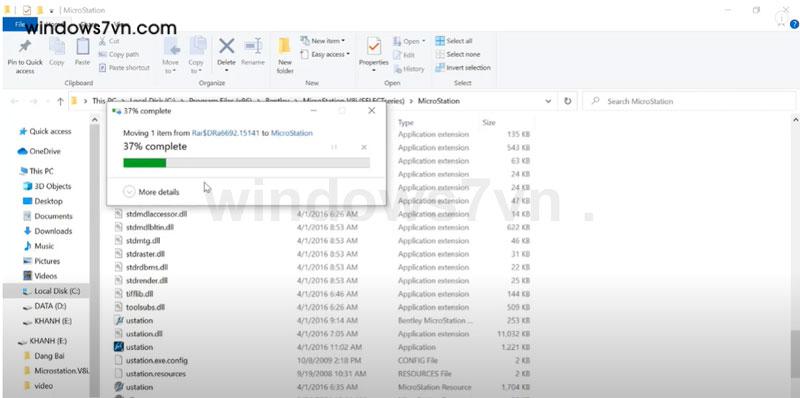Click the Rename ribbon icon
The image size is (800, 398).
point(253,47)
